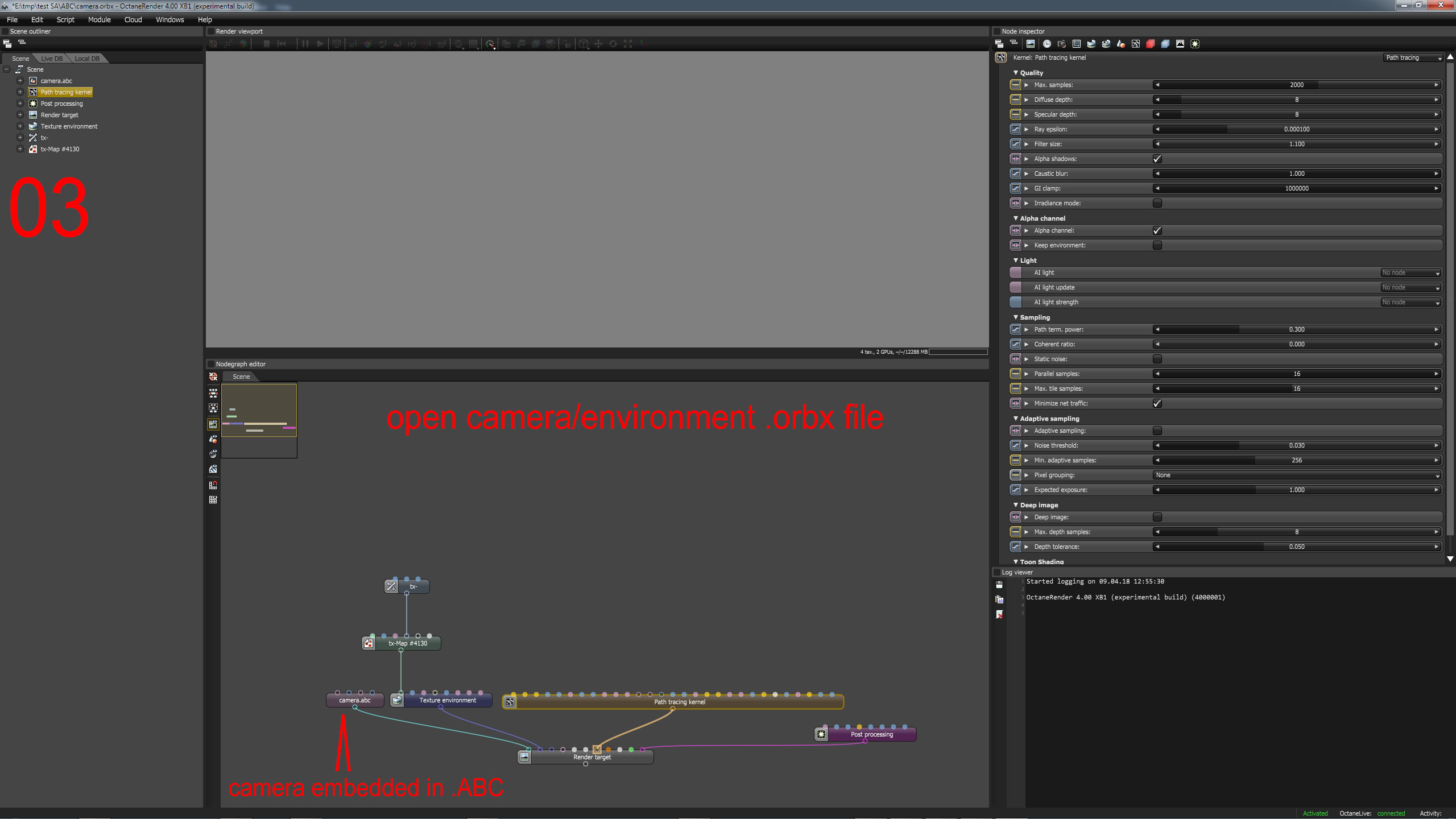Click the stop render button in viewport toolbar
Image resolution: width=1456 pixels, height=819 pixels.
267,44
